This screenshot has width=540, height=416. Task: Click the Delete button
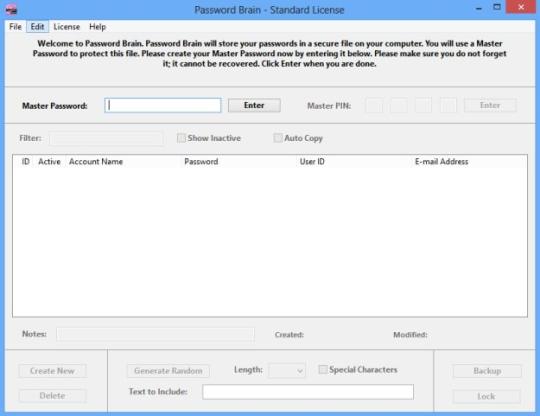click(x=52, y=396)
